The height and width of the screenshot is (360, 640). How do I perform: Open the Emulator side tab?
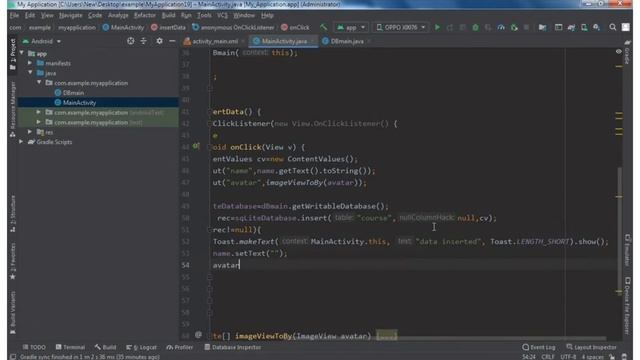pyautogui.click(x=627, y=250)
